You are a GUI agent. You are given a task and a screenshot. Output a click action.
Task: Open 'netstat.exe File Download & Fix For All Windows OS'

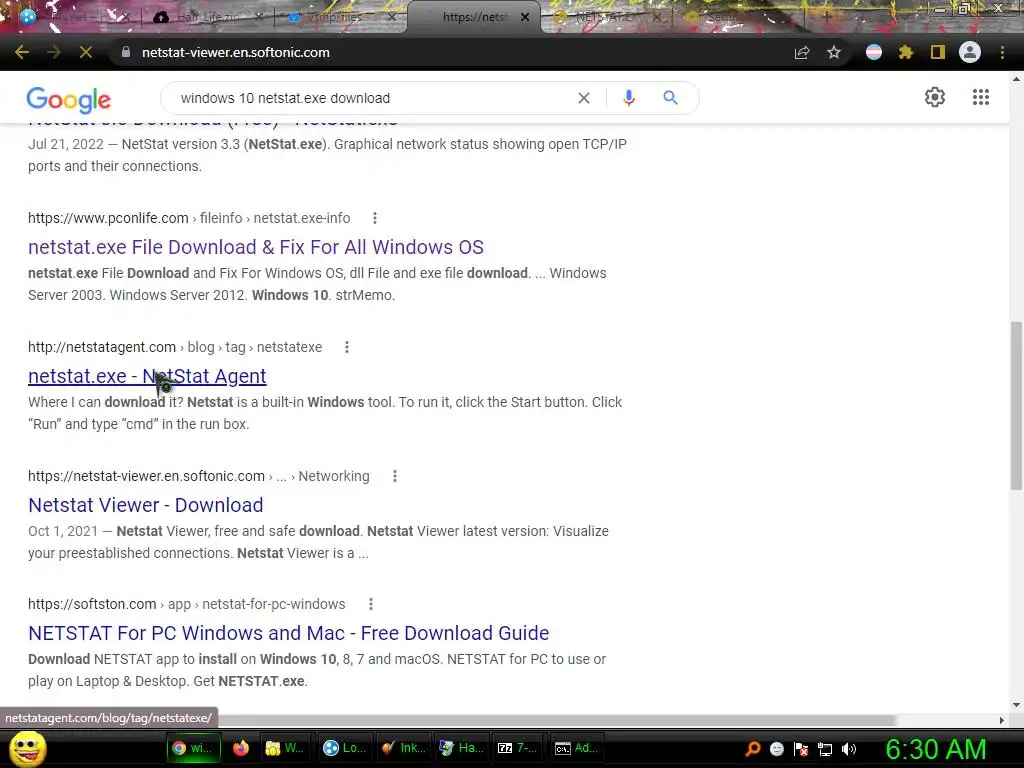pyautogui.click(x=256, y=248)
